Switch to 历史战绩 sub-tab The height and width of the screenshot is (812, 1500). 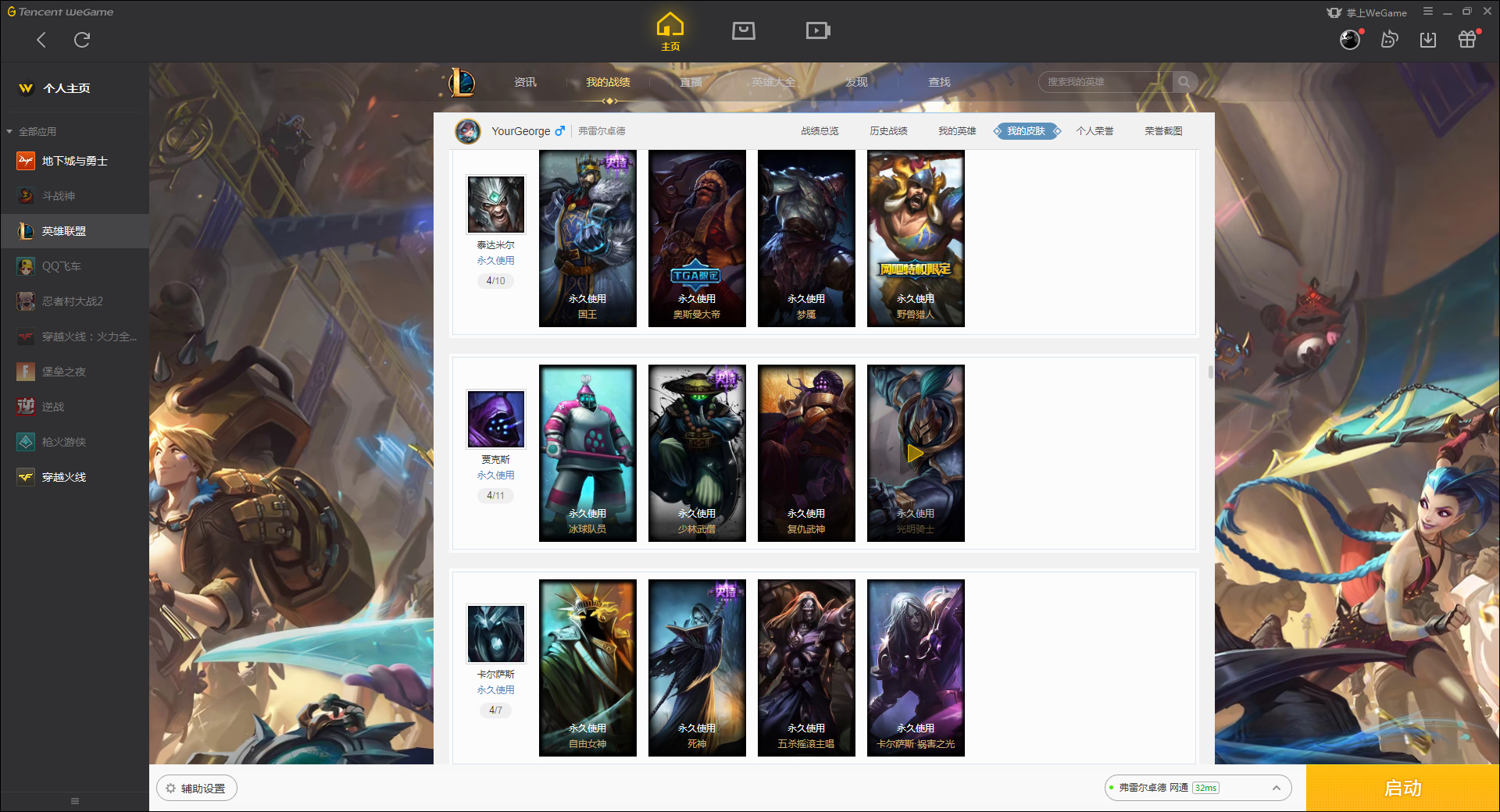pos(888,131)
